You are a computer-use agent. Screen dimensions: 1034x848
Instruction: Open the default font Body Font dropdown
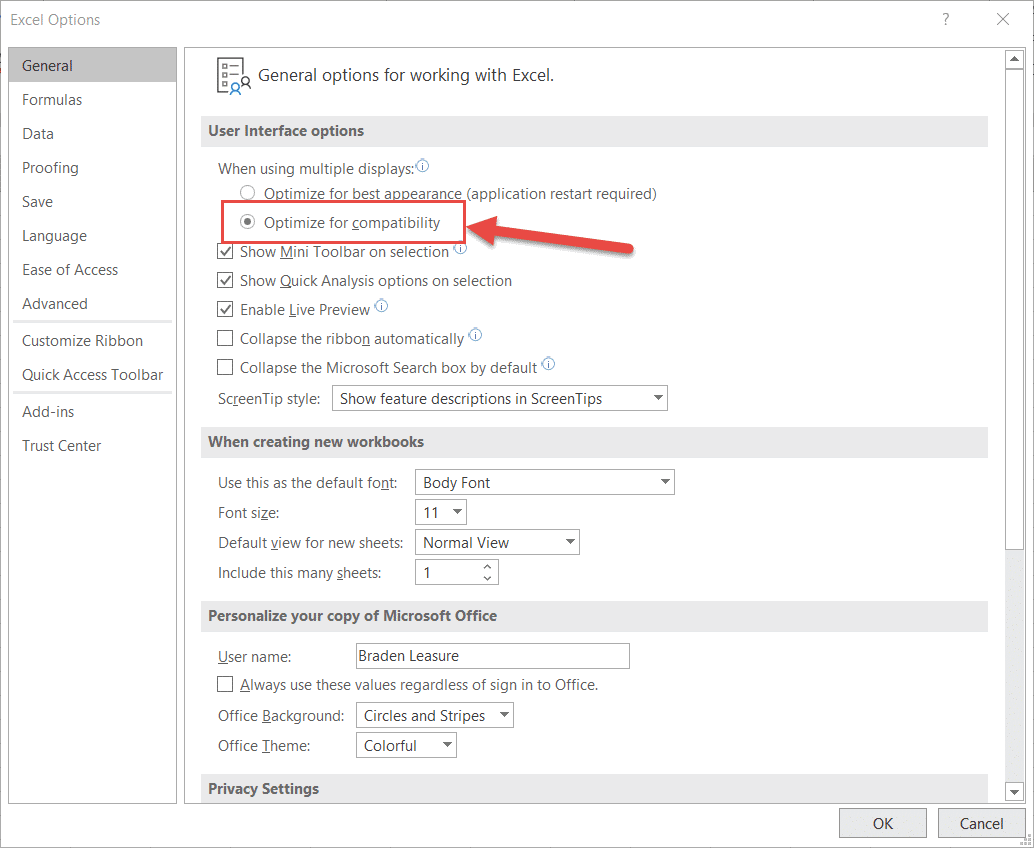pyautogui.click(x=545, y=482)
